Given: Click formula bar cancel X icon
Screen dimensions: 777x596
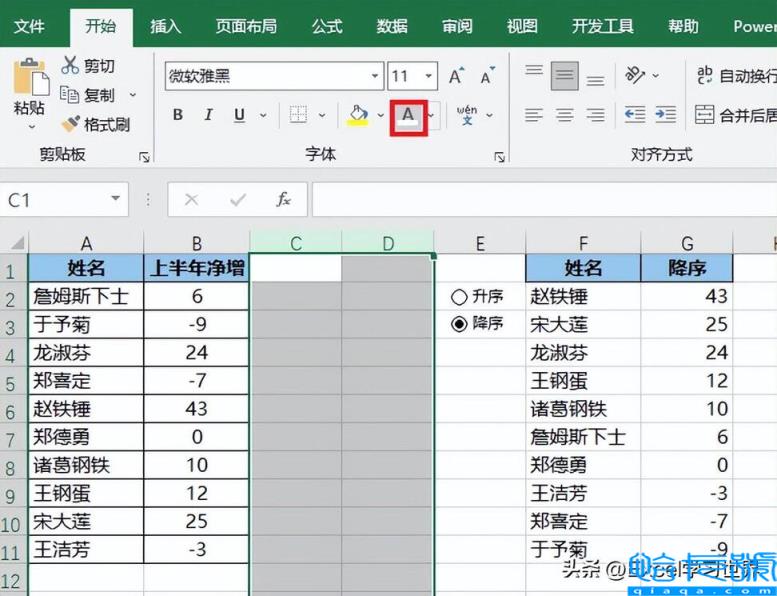Looking at the screenshot, I should pos(191,200).
